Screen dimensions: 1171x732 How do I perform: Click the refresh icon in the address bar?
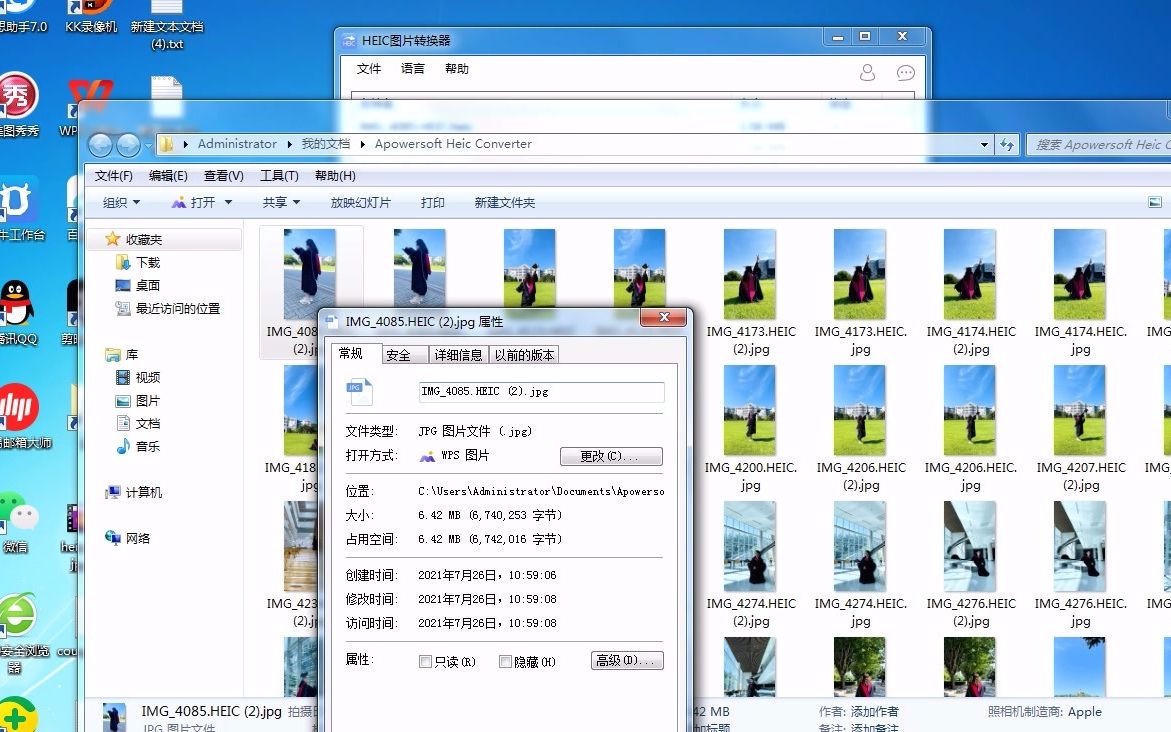(x=1007, y=144)
